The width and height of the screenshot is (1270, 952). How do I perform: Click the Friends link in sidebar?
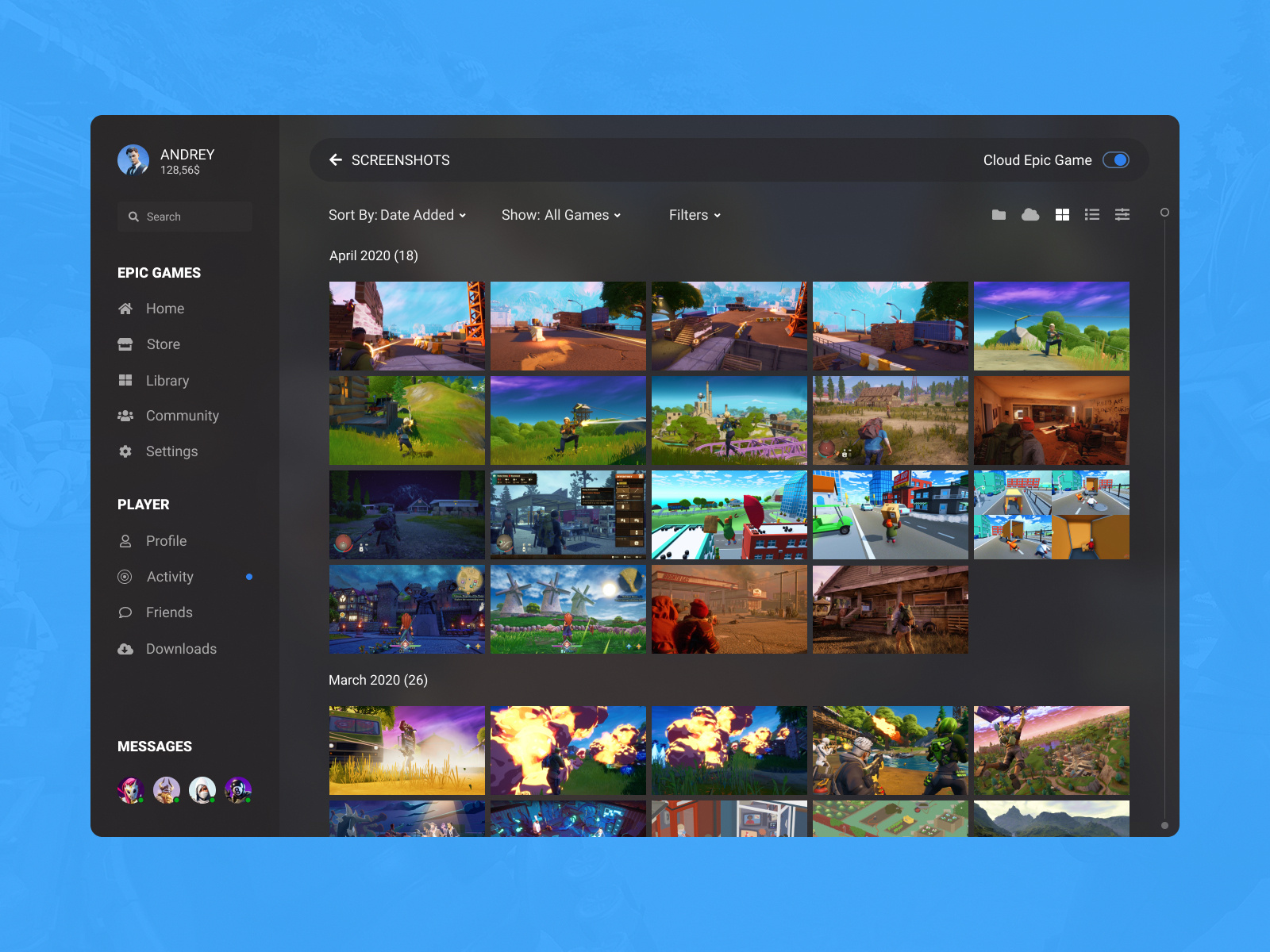(x=168, y=612)
